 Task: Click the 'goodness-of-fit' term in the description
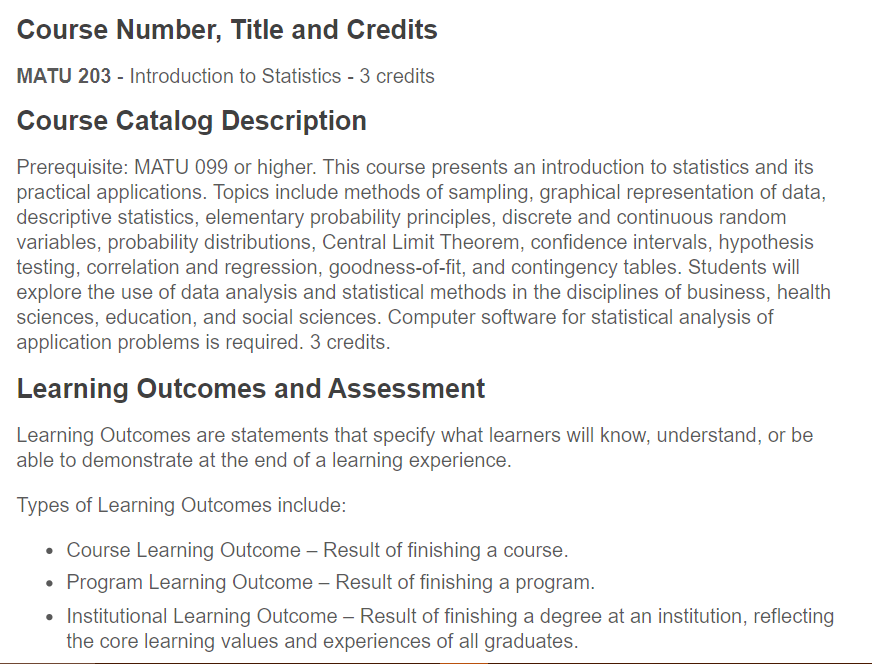(x=395, y=267)
